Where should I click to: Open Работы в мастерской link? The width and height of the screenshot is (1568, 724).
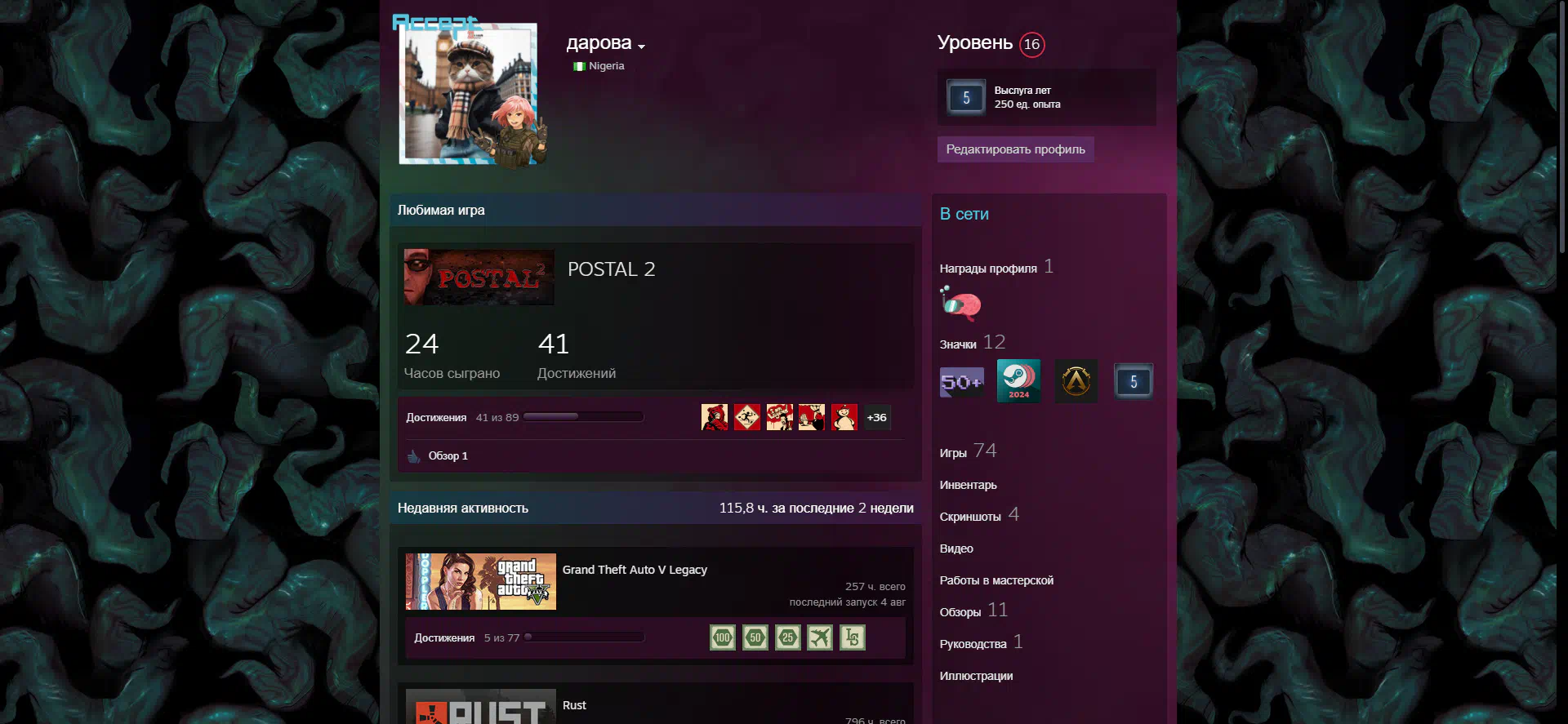[x=996, y=580]
